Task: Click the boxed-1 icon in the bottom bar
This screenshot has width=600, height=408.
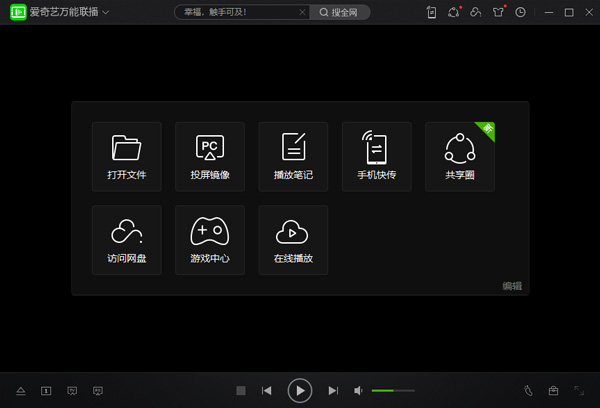Action: pos(46,391)
